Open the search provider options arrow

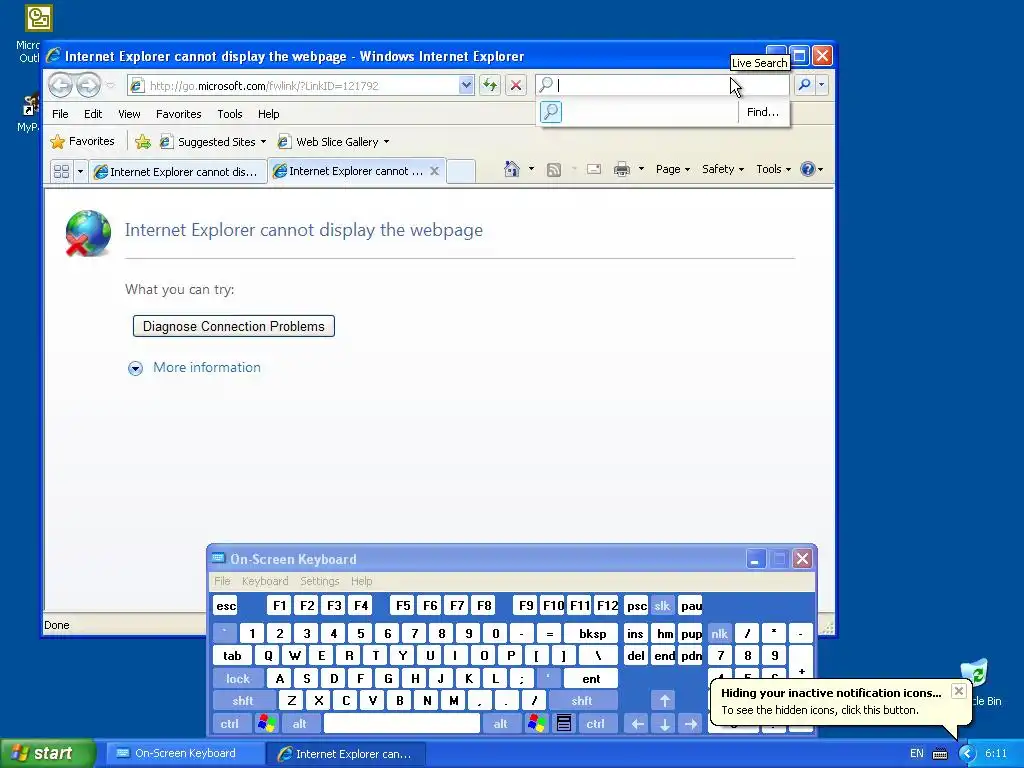pyautogui.click(x=822, y=85)
